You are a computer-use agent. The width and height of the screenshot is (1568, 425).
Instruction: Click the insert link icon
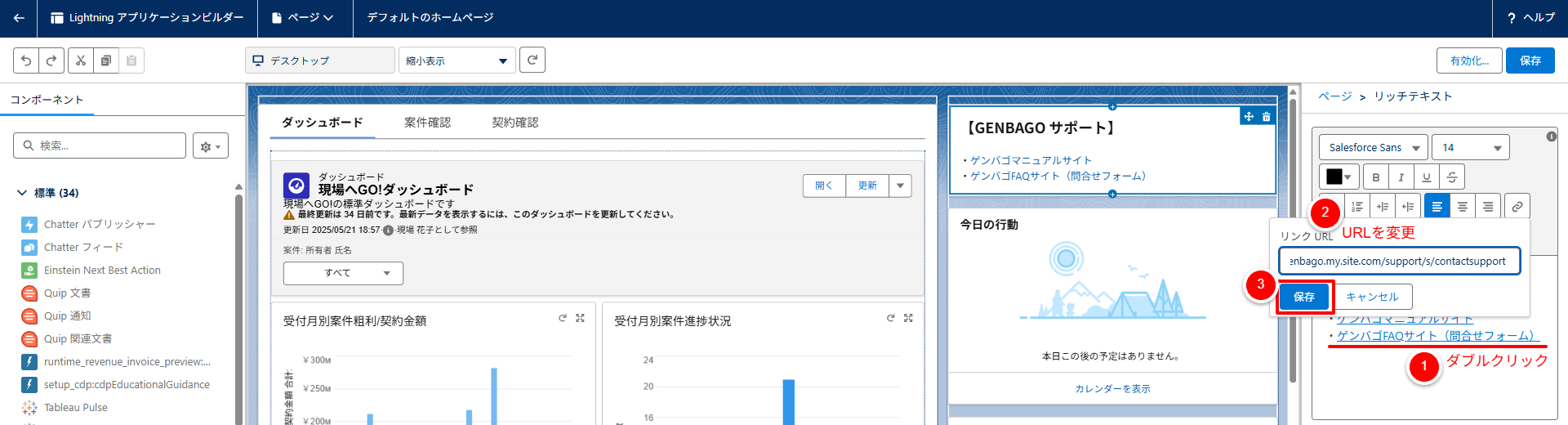[x=1517, y=207]
